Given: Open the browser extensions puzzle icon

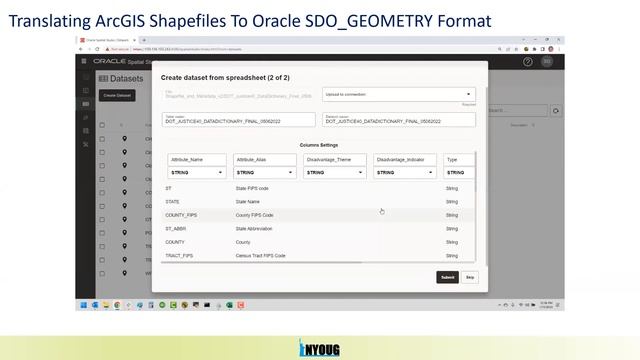Looking at the screenshot, I should click(534, 49).
